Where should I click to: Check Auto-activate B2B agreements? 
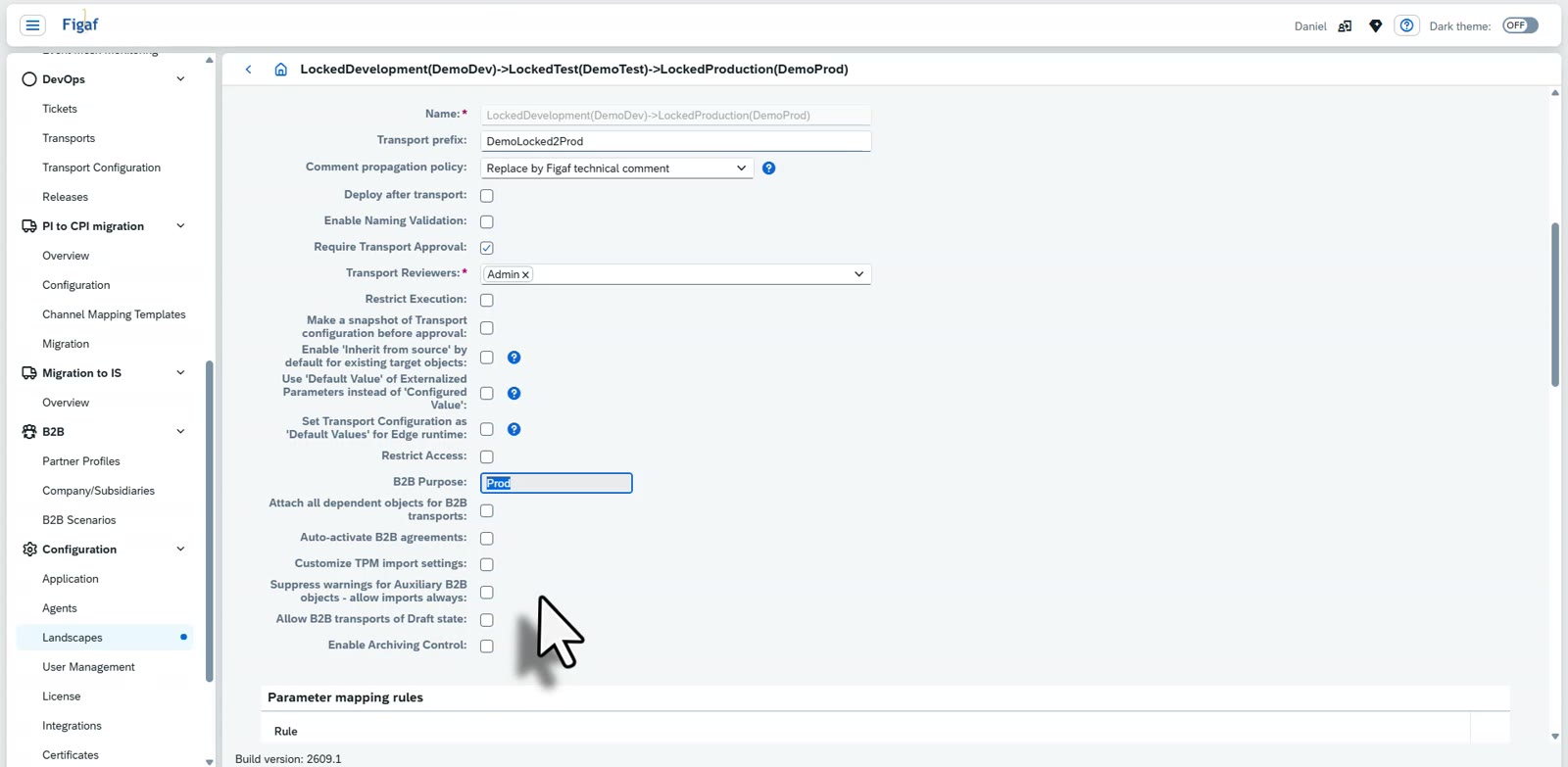[x=487, y=539]
